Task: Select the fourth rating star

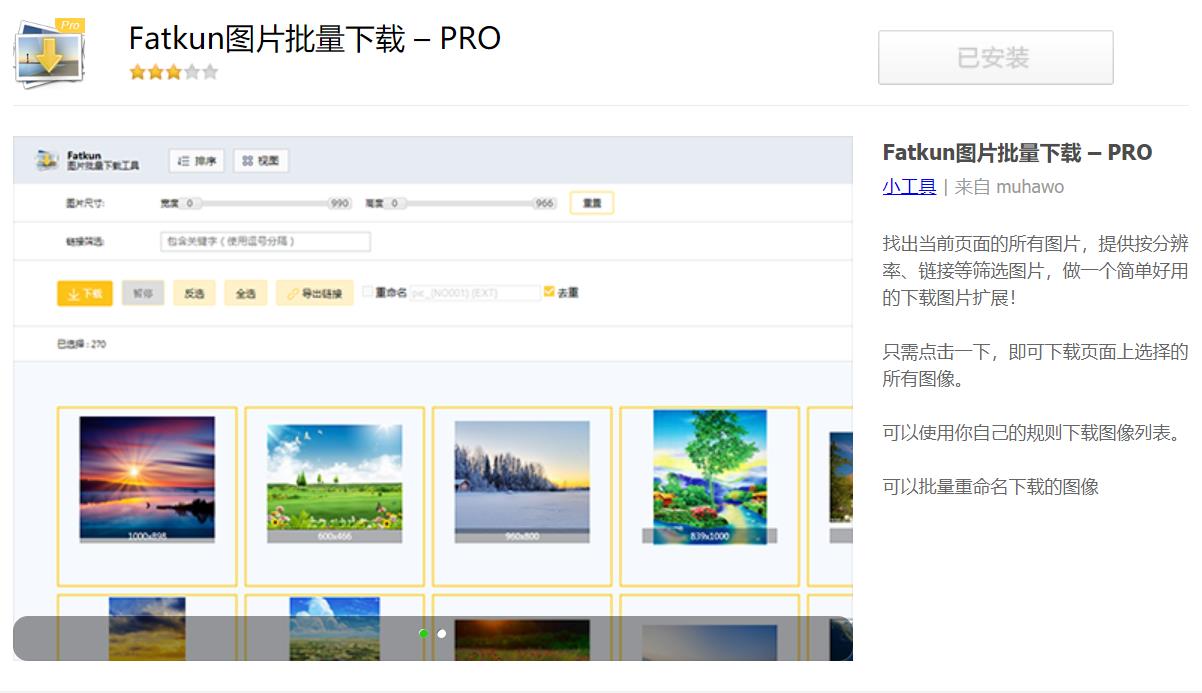Action: pyautogui.click(x=192, y=72)
